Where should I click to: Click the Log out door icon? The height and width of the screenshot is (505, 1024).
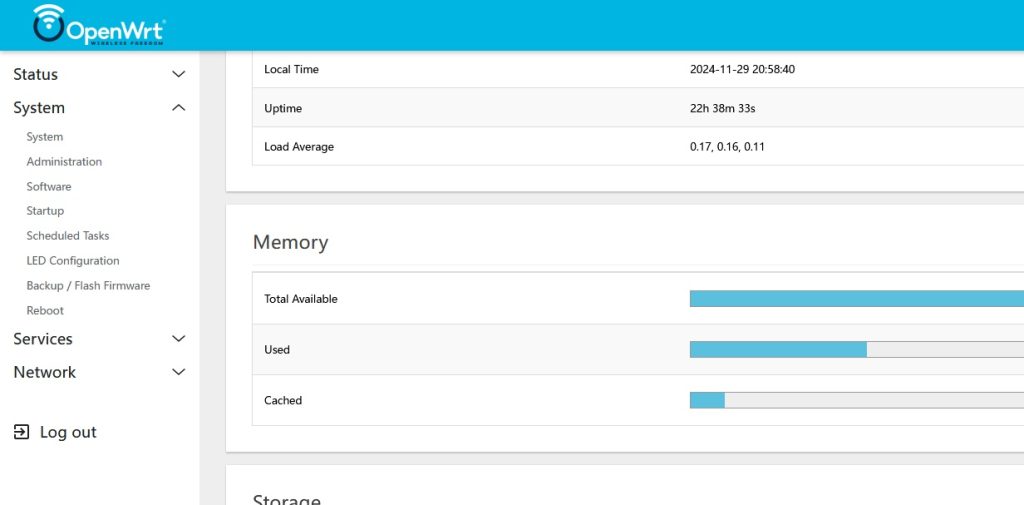[x=21, y=432]
